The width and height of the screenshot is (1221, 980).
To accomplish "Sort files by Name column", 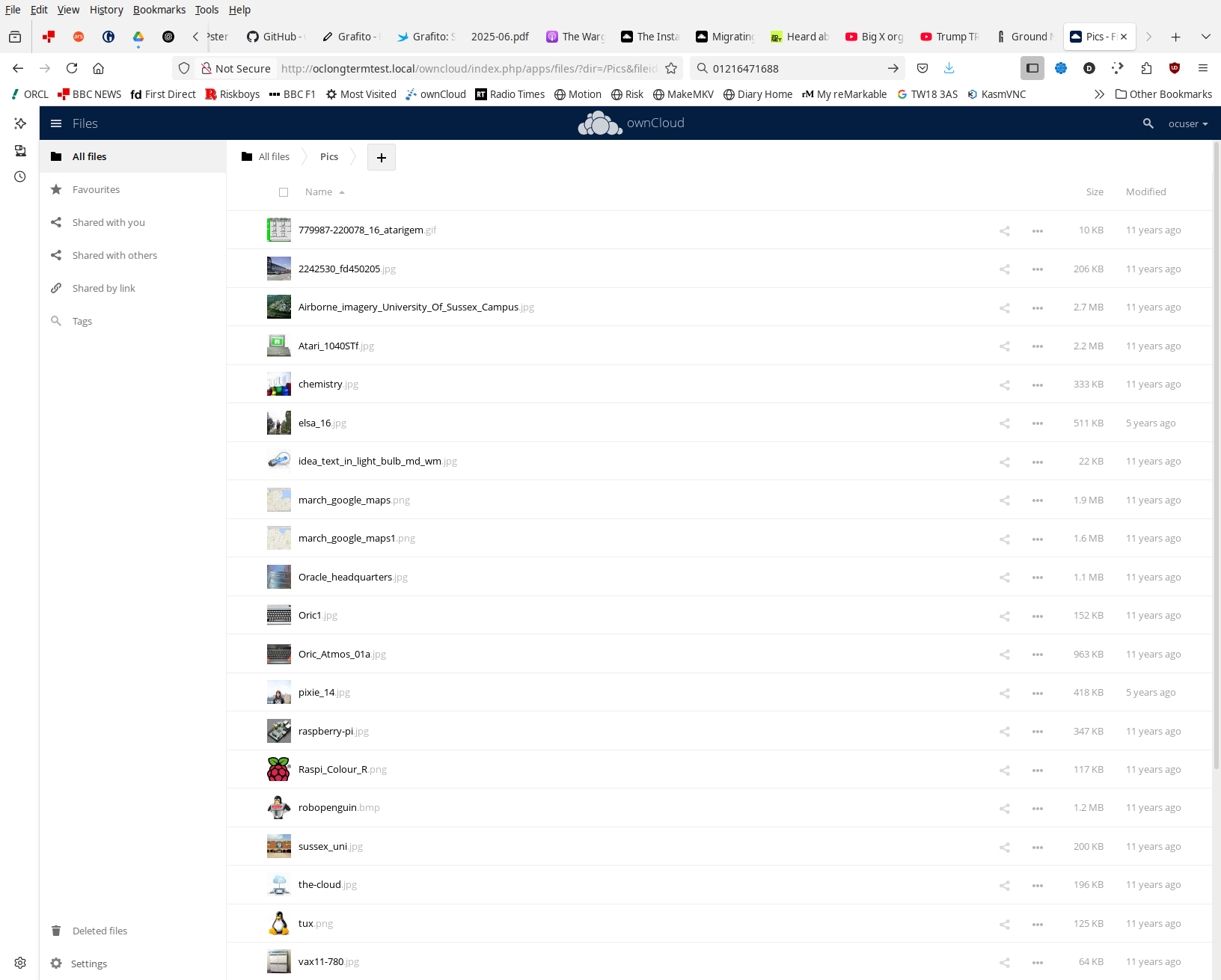I will [319, 192].
